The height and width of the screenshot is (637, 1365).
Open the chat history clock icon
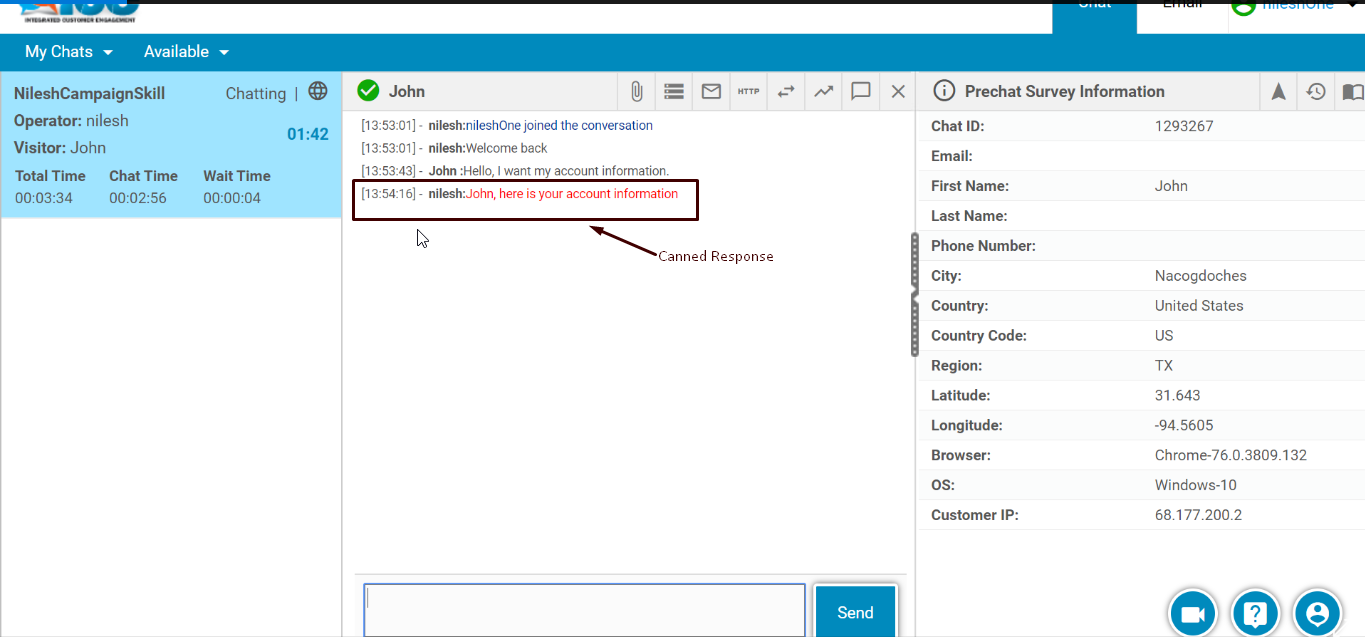[1316, 92]
